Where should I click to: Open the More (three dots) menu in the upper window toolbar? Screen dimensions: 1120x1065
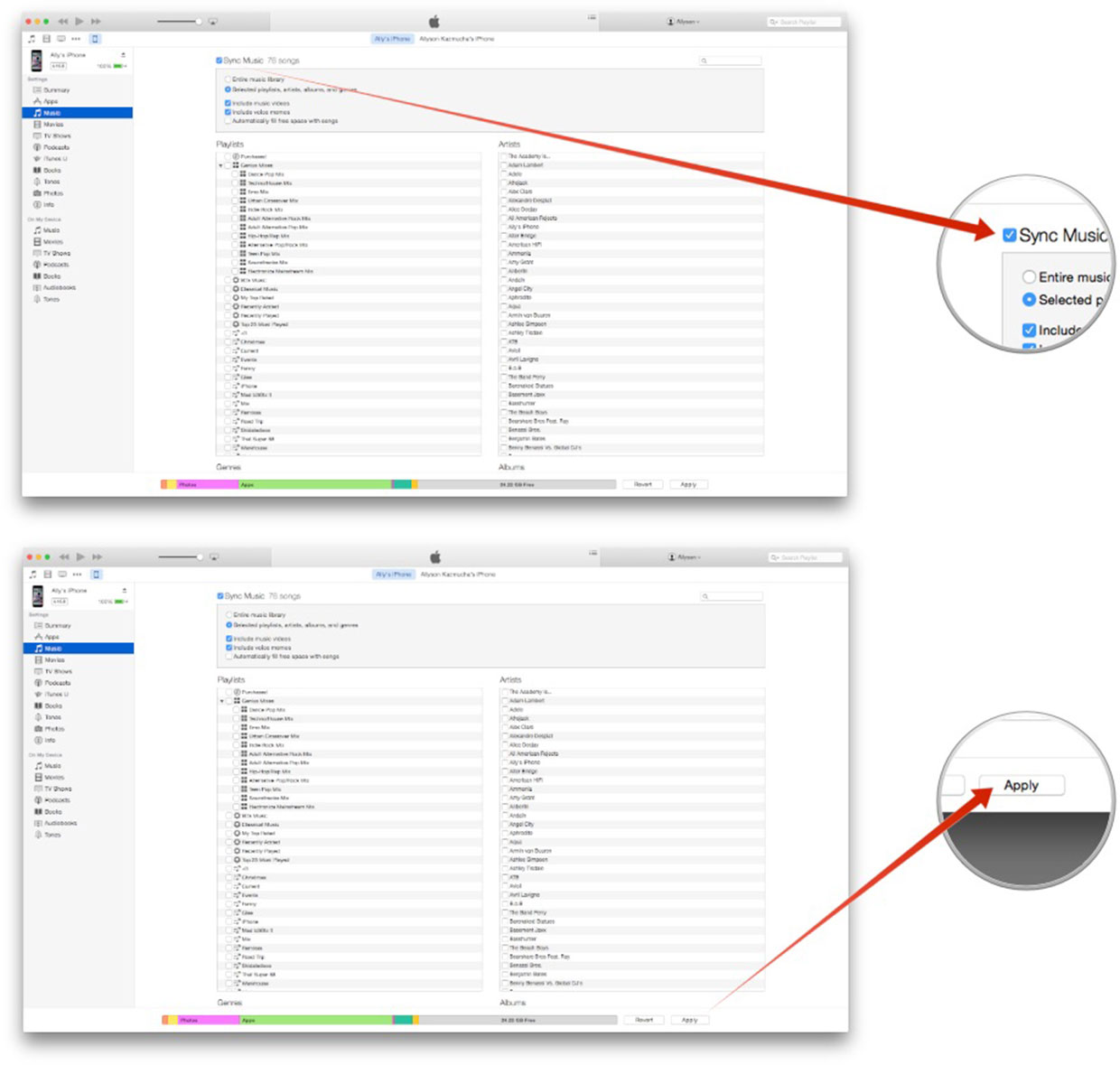click(x=76, y=39)
